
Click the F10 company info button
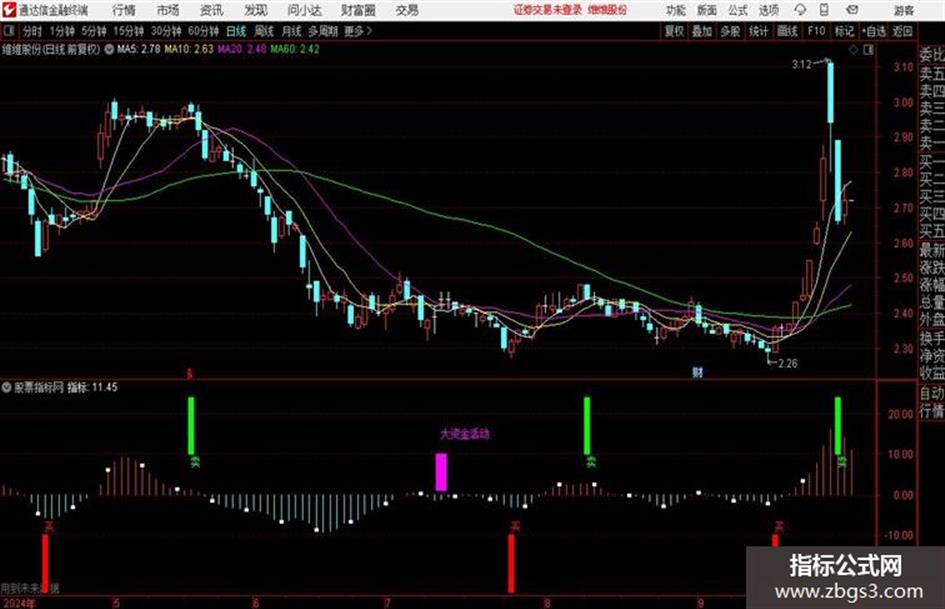816,31
